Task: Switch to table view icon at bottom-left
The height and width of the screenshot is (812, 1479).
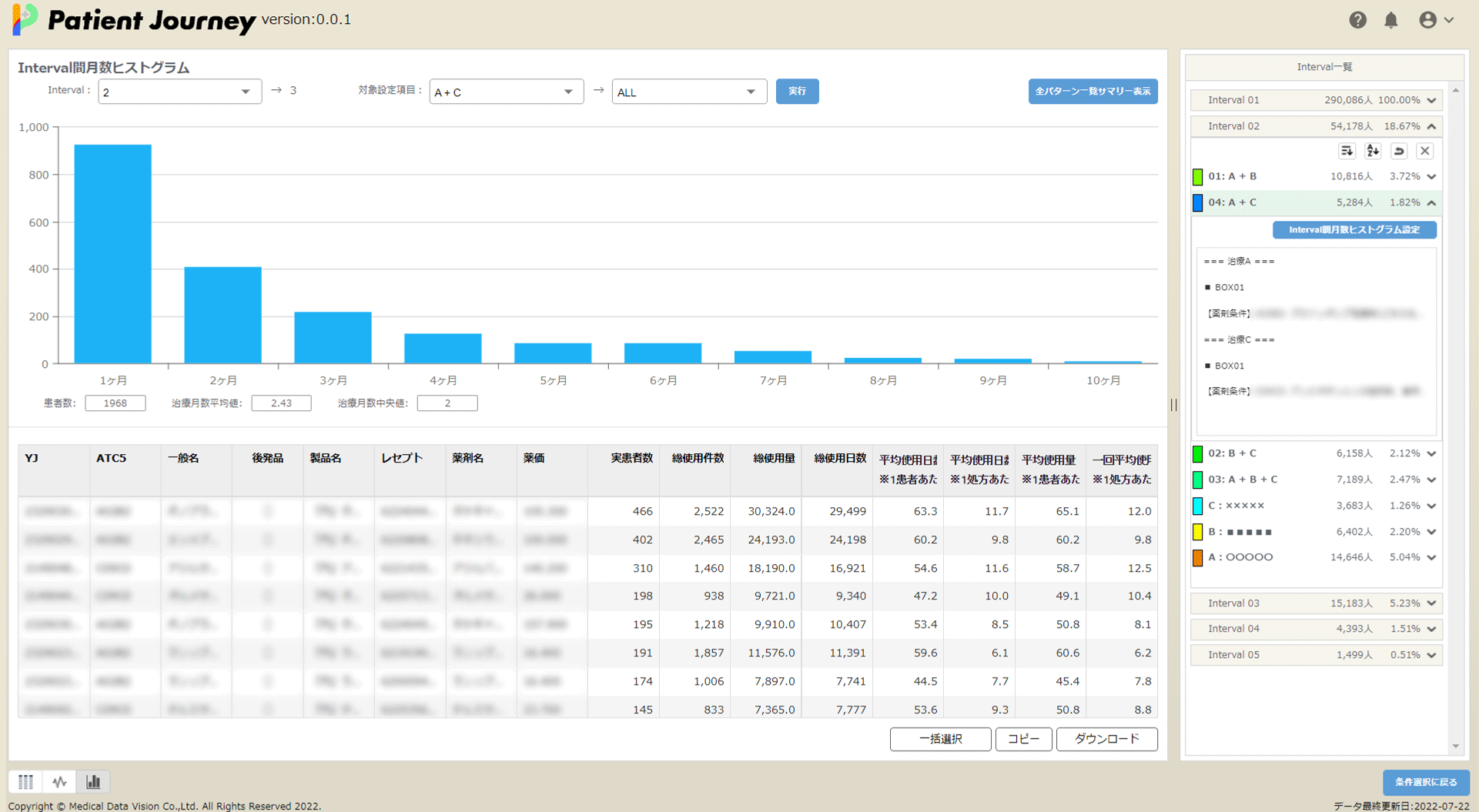Action: point(26,782)
